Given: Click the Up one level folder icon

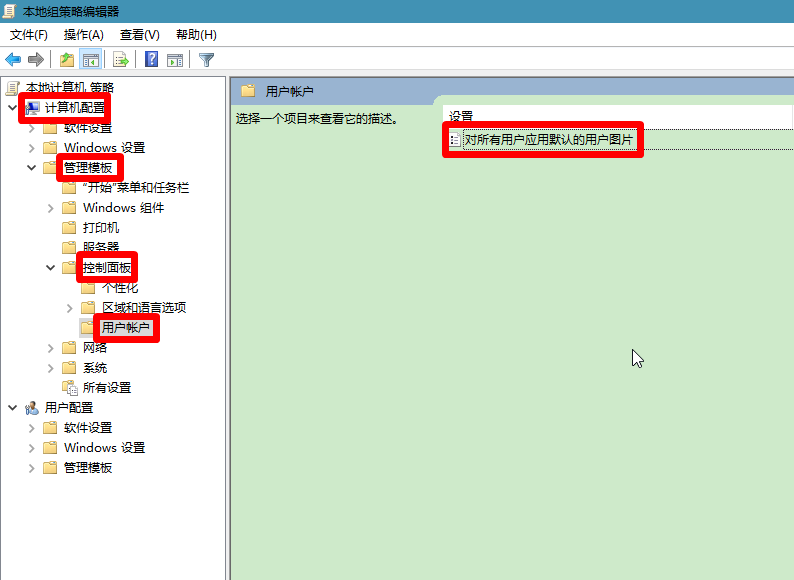Looking at the screenshot, I should [67, 60].
